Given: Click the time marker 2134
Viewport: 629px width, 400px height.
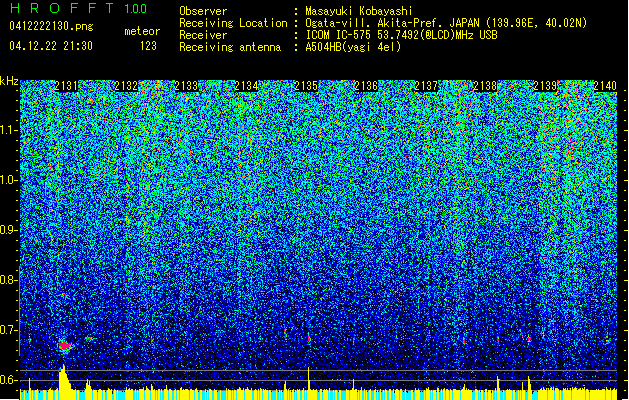Looking at the screenshot, I should [246, 86].
